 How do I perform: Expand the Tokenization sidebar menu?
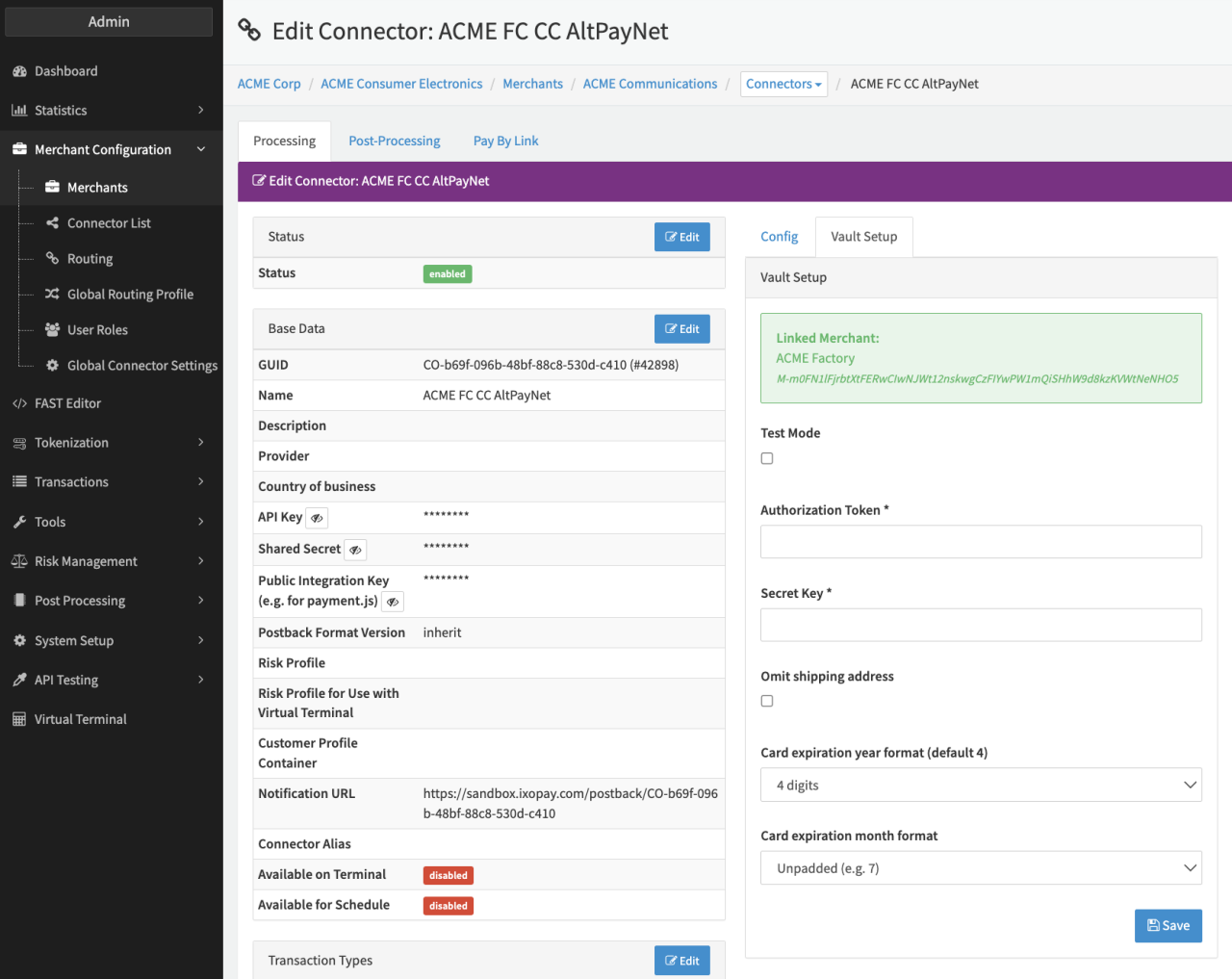click(111, 443)
